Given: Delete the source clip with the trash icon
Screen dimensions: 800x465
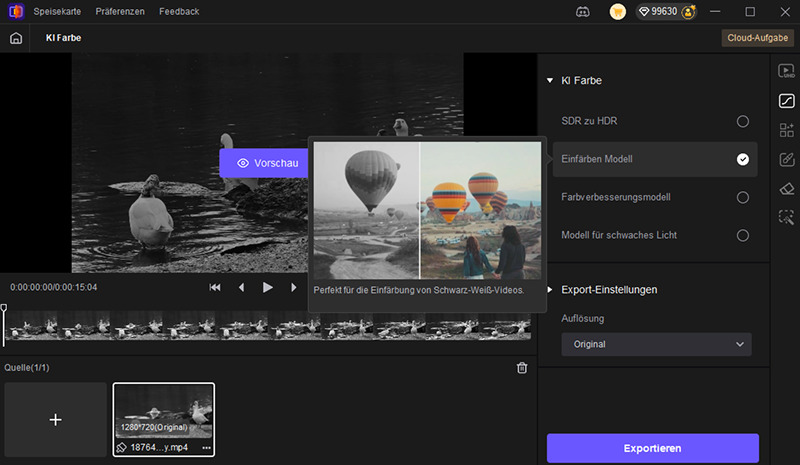Looking at the screenshot, I should (x=521, y=368).
